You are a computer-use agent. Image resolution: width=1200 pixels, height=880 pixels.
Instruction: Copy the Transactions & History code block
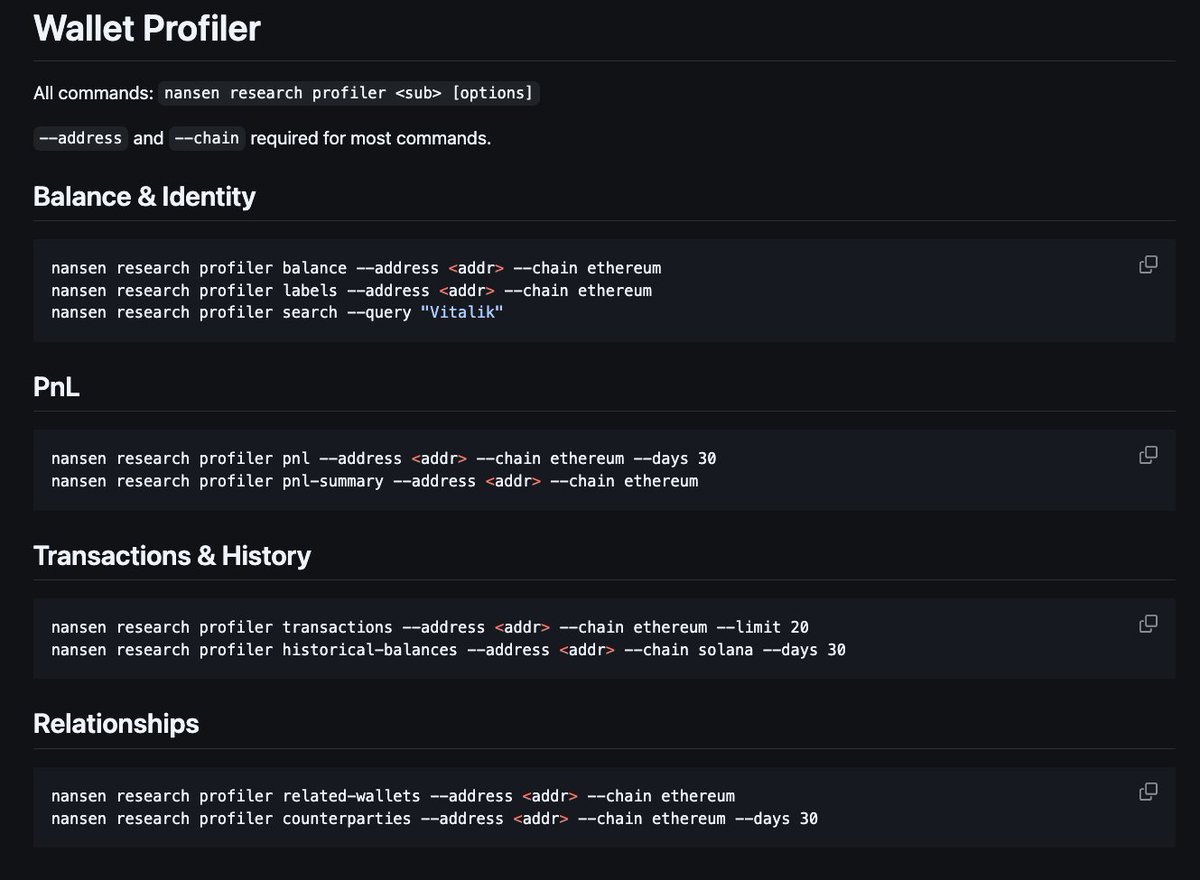pos(1148,624)
